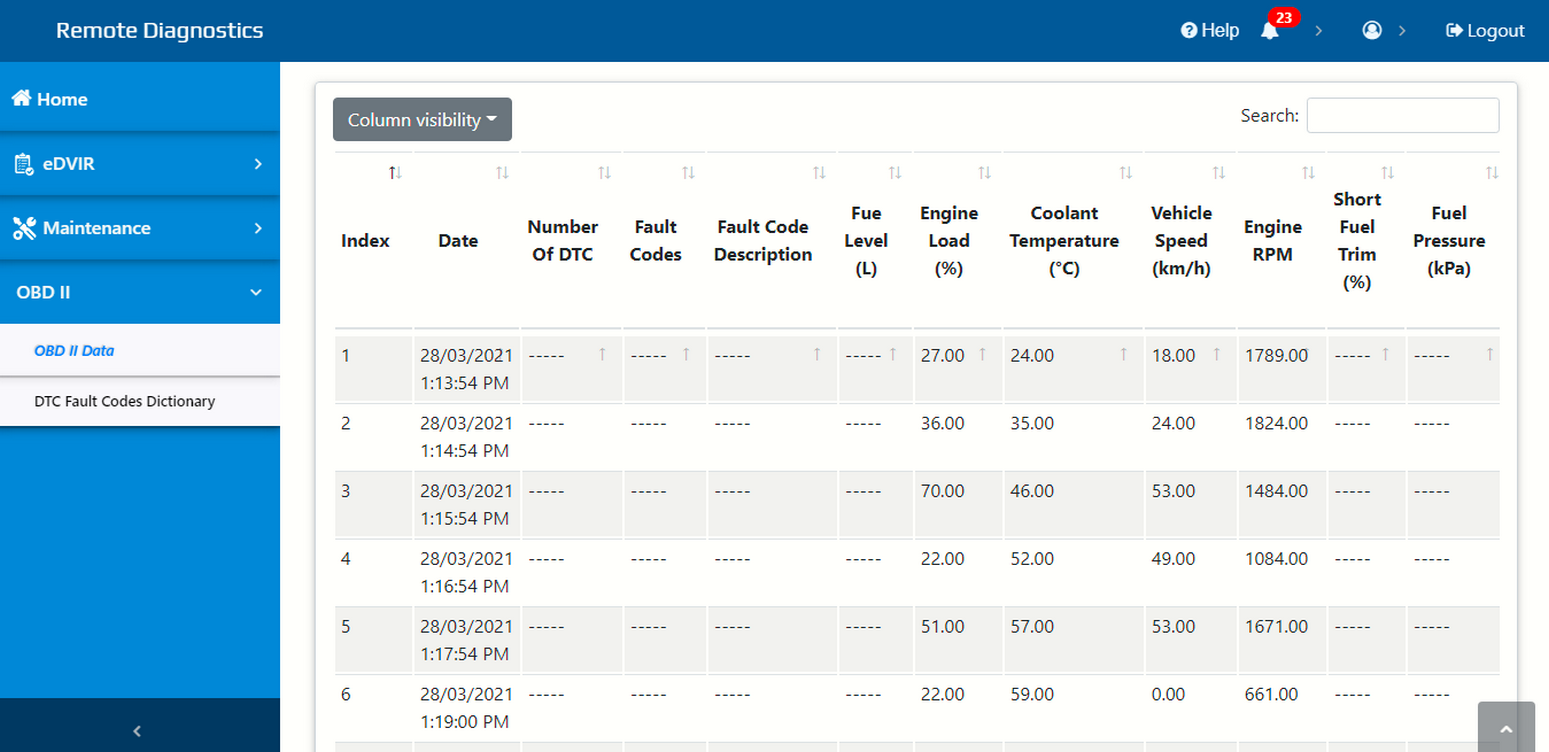Open the Column visibility dropdown
1549x752 pixels.
click(x=422, y=120)
